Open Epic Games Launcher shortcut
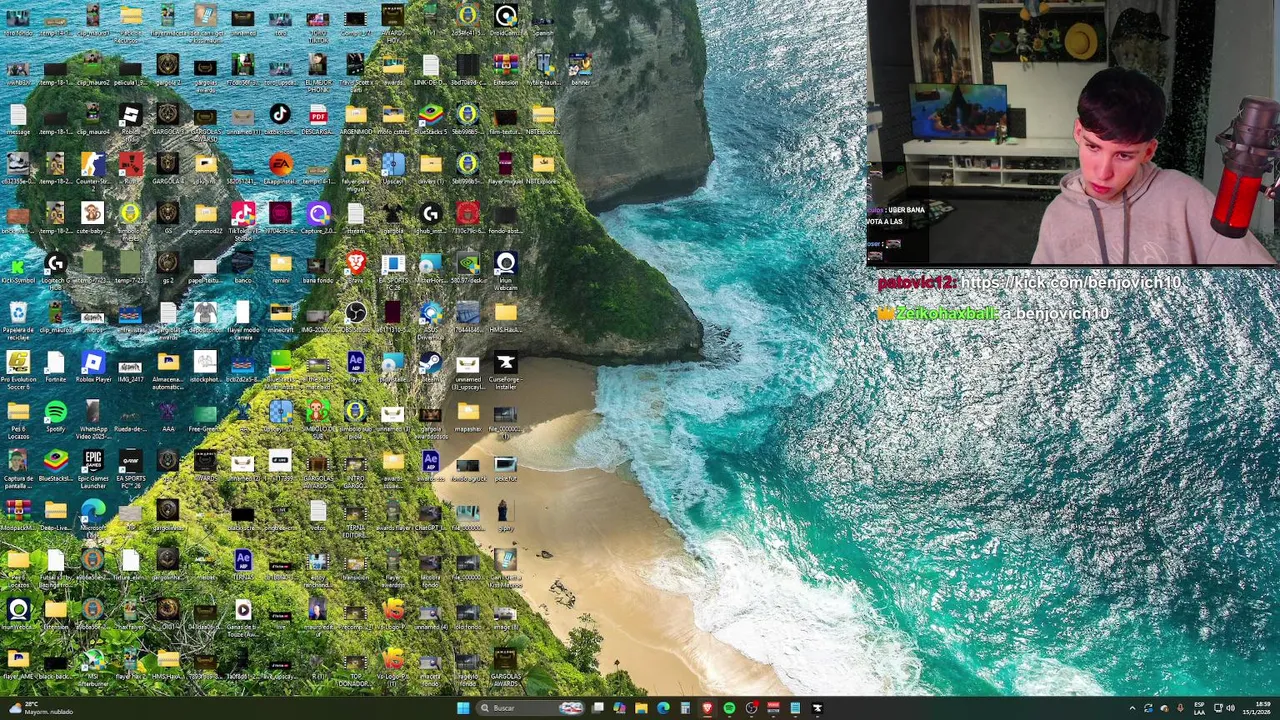1280x720 pixels. click(x=93, y=468)
